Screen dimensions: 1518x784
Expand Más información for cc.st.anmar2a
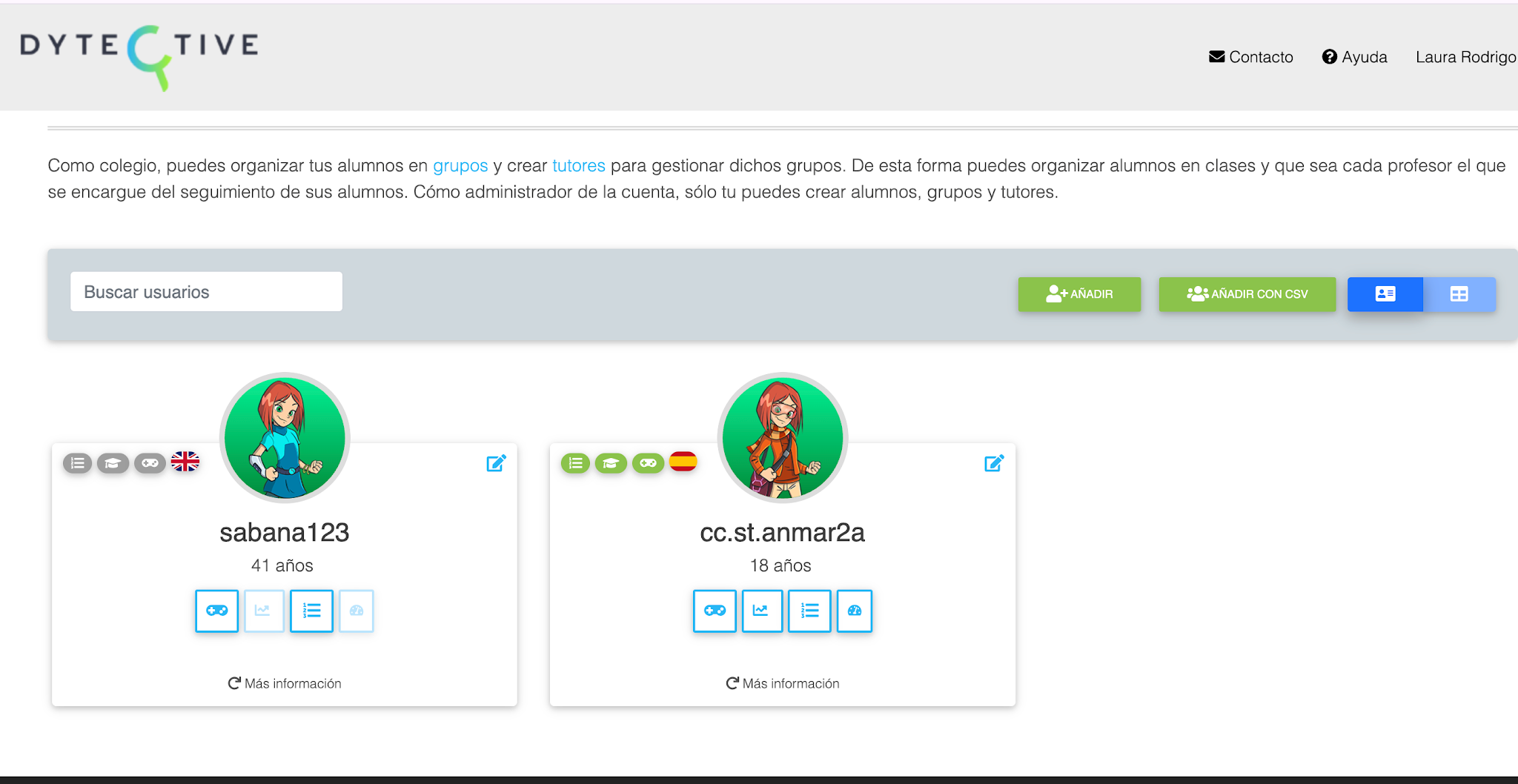pos(783,683)
